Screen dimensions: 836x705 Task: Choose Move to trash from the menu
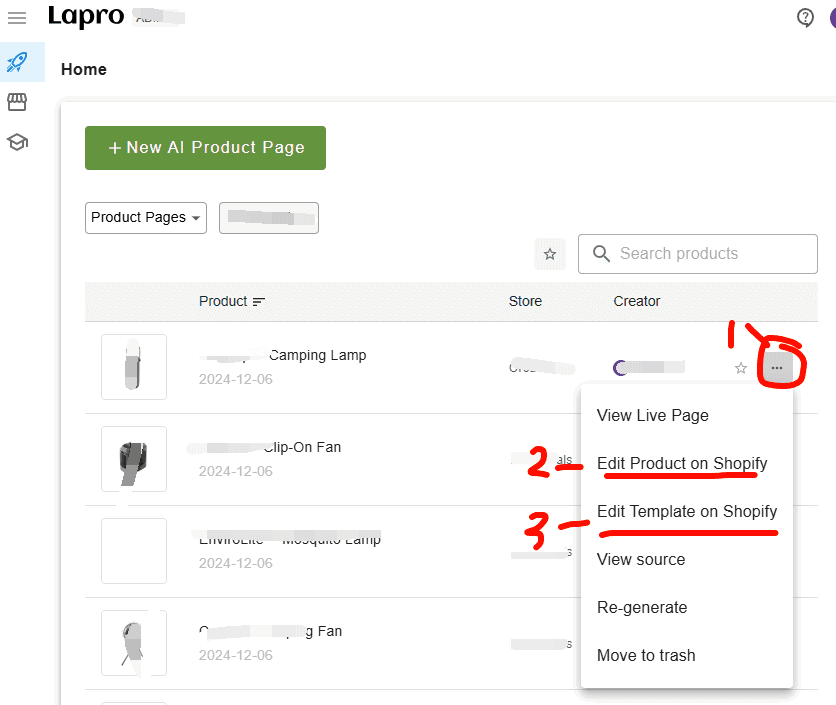coord(646,655)
